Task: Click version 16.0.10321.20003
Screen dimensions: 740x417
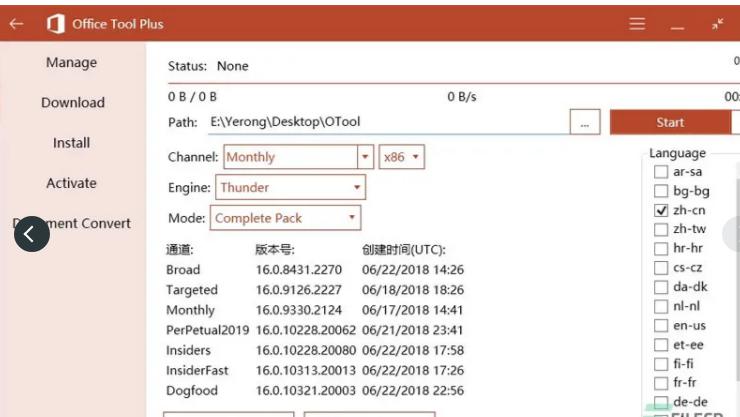Action: tap(305, 391)
